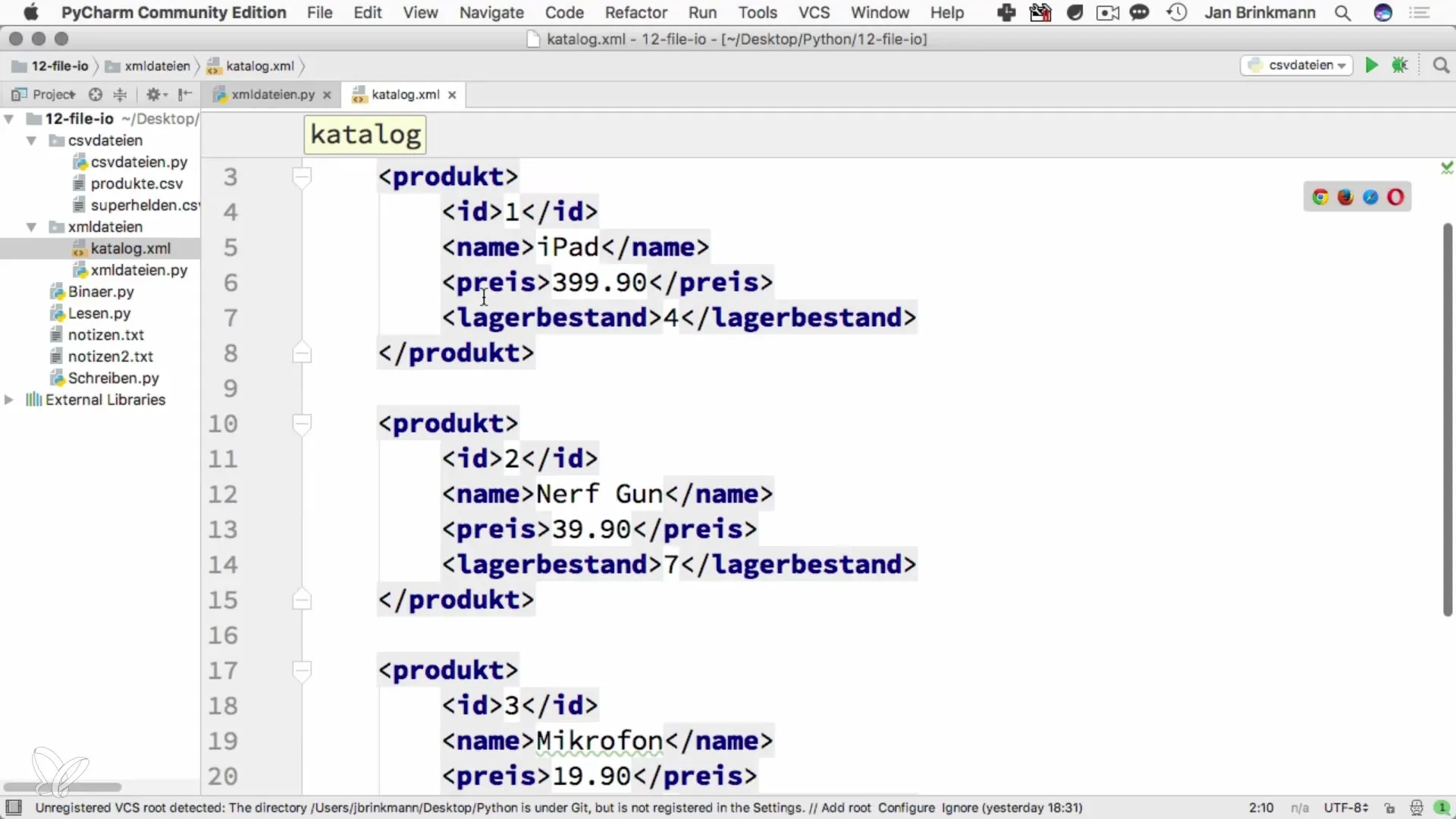Open the Navigate menu

(491, 13)
